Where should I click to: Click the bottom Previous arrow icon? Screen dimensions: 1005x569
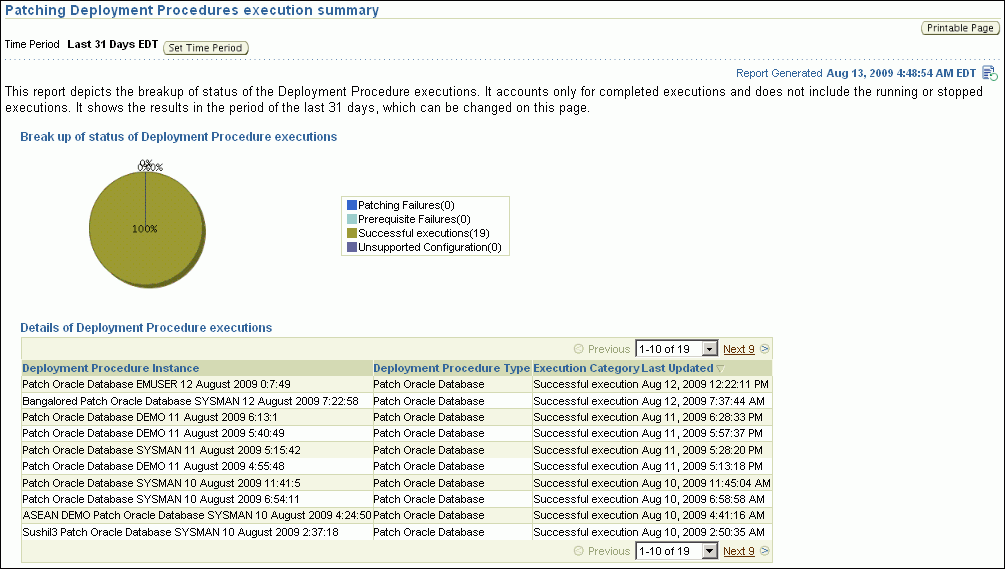point(579,551)
